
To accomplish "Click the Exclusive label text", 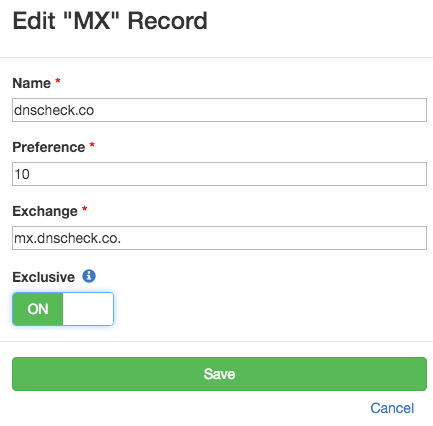I will tap(44, 277).
